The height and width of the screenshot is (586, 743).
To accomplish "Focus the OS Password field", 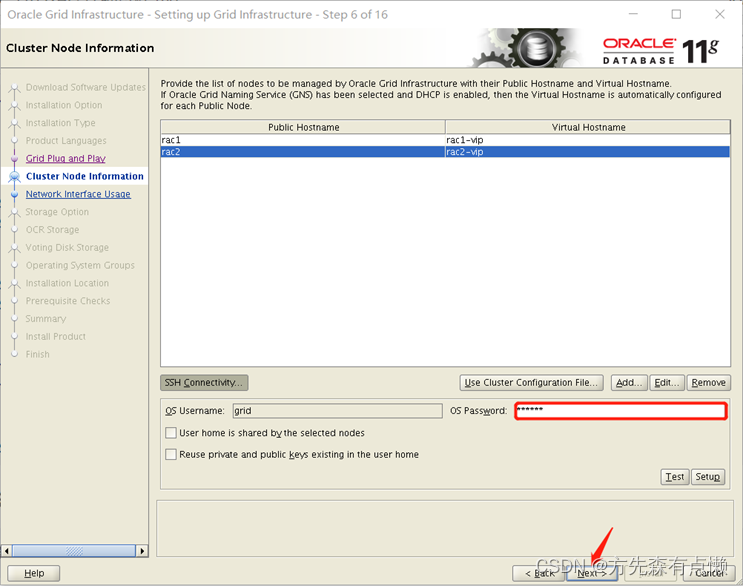I will (x=621, y=411).
